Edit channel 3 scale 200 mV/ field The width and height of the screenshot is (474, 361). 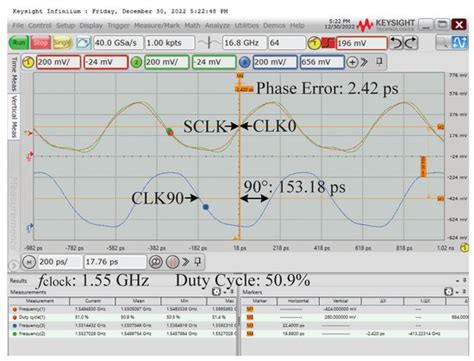pos(275,62)
